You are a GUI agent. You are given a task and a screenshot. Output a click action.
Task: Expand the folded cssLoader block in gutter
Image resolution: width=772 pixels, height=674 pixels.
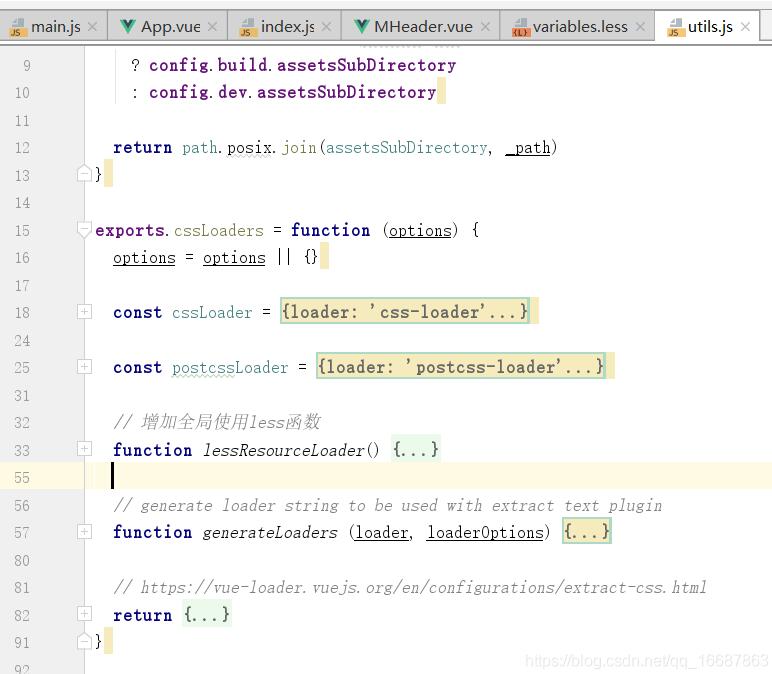85,312
